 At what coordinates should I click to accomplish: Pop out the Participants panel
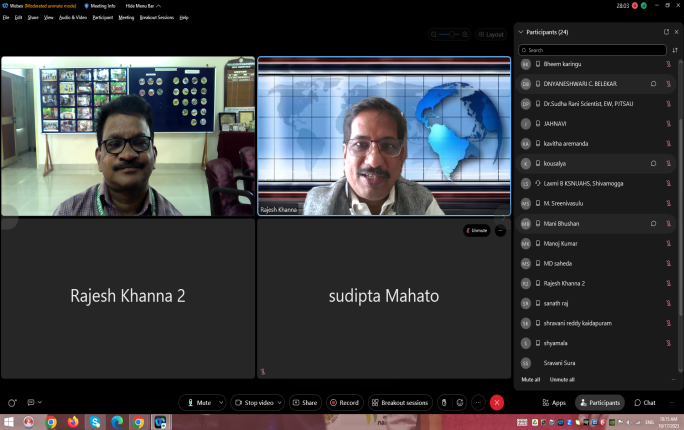(x=666, y=32)
